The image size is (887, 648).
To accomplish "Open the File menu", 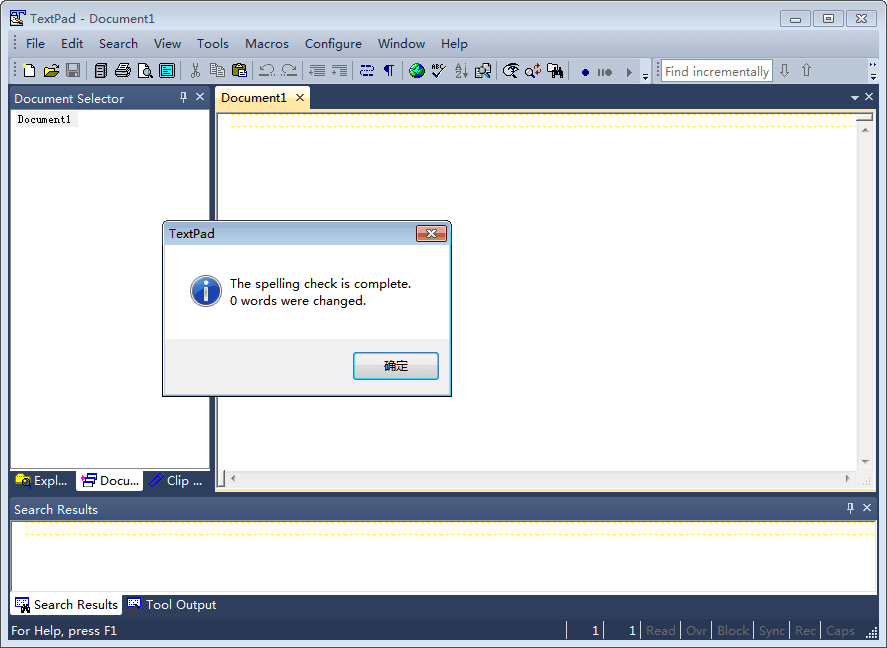I will (x=35, y=44).
